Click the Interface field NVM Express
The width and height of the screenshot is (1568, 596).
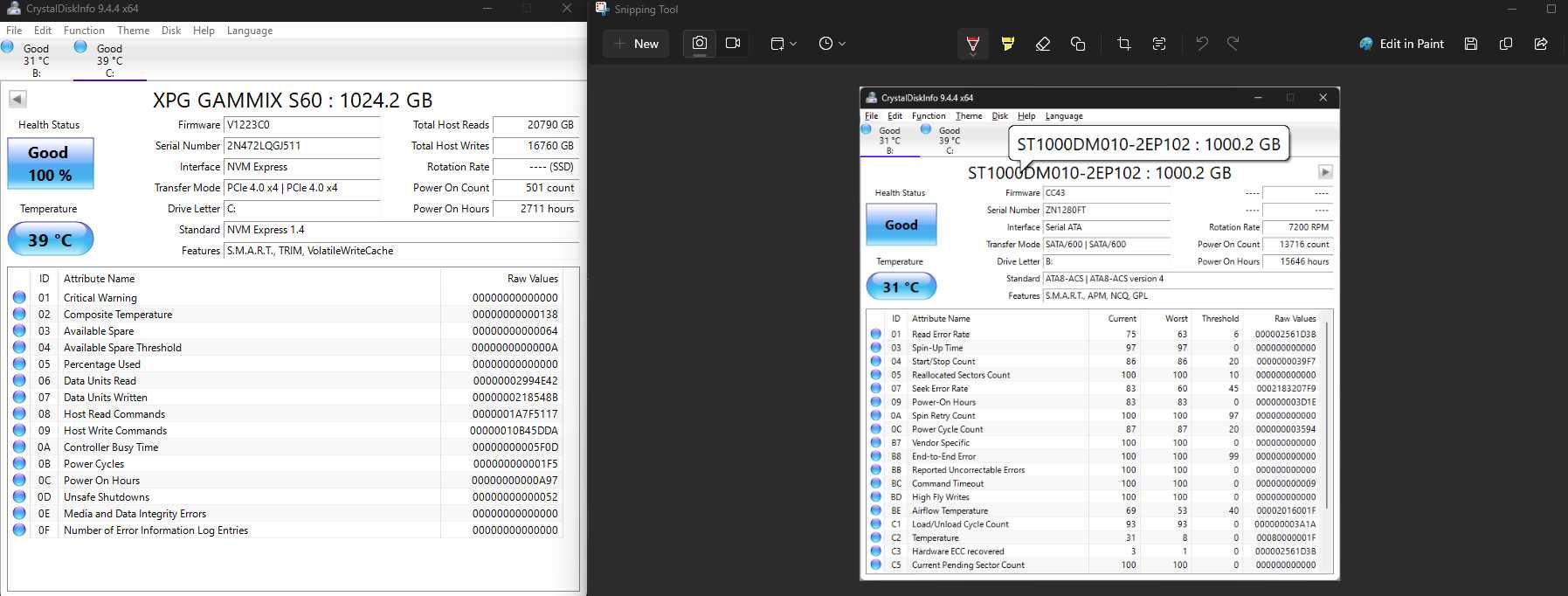coord(302,167)
